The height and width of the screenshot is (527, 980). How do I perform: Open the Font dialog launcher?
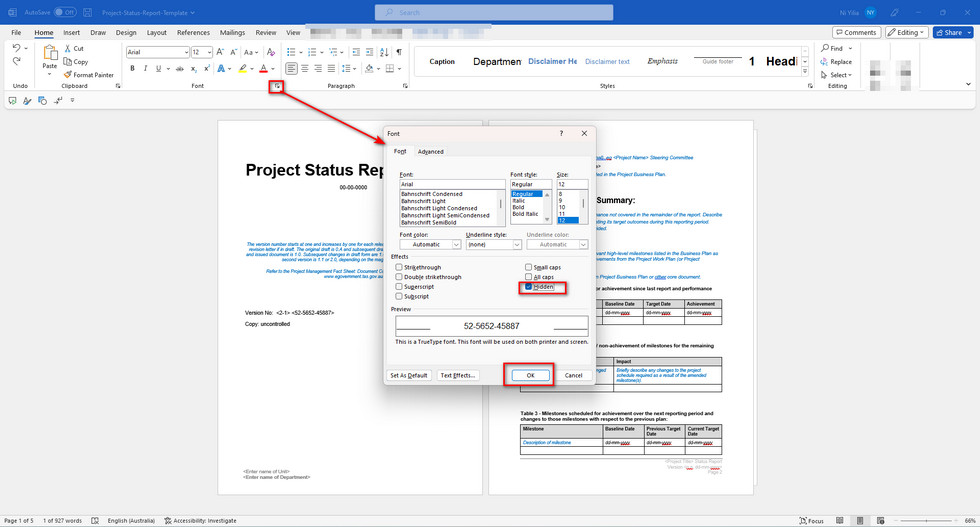click(x=276, y=87)
